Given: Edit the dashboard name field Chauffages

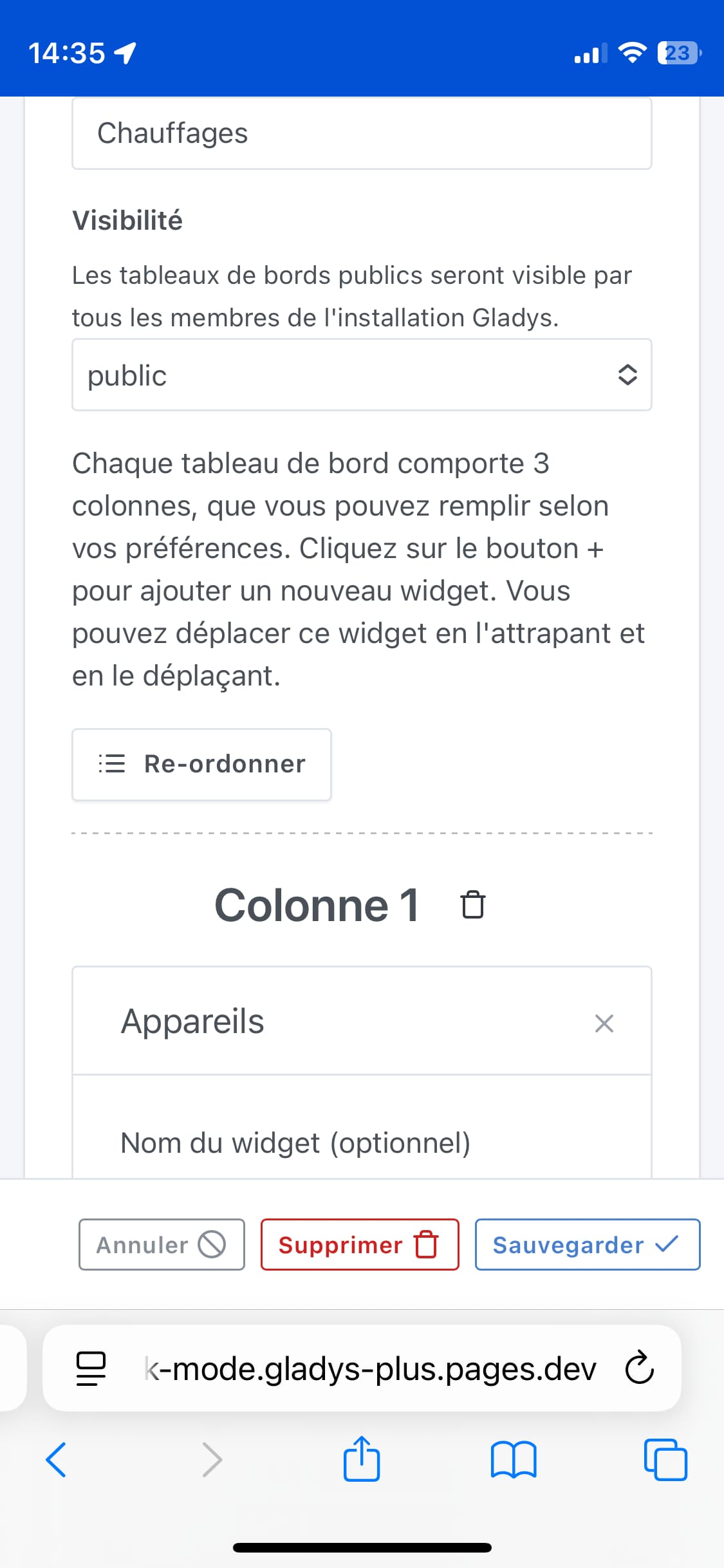Looking at the screenshot, I should pos(362,133).
